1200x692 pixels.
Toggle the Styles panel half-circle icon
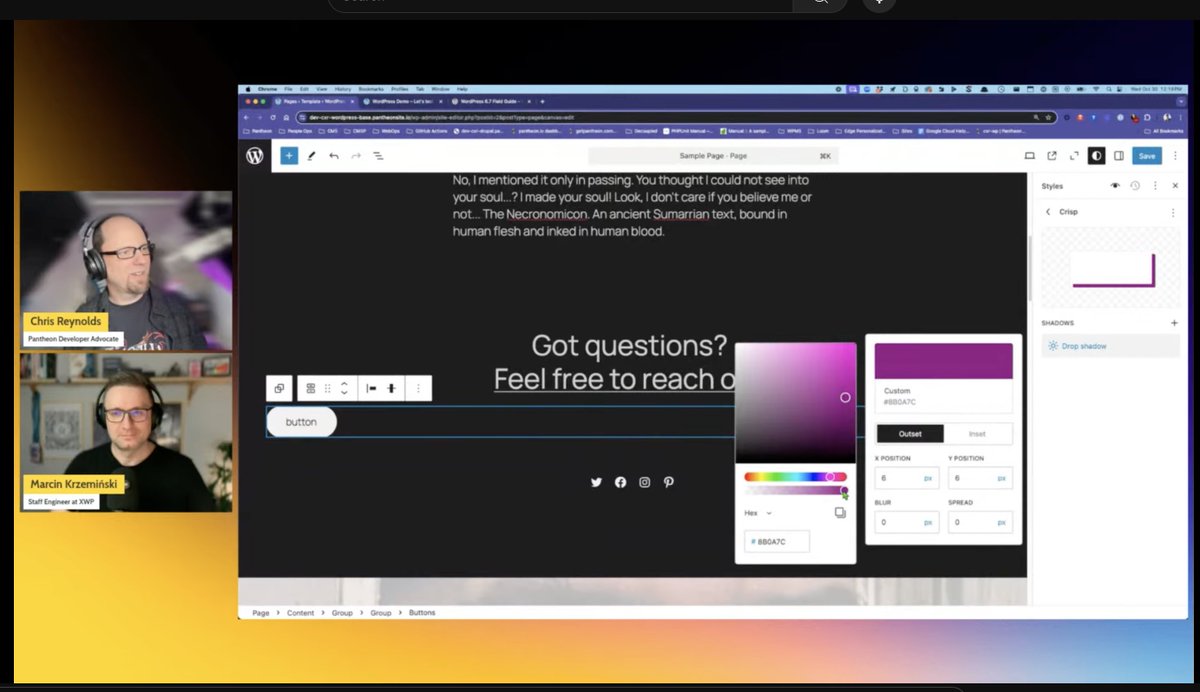(1097, 156)
